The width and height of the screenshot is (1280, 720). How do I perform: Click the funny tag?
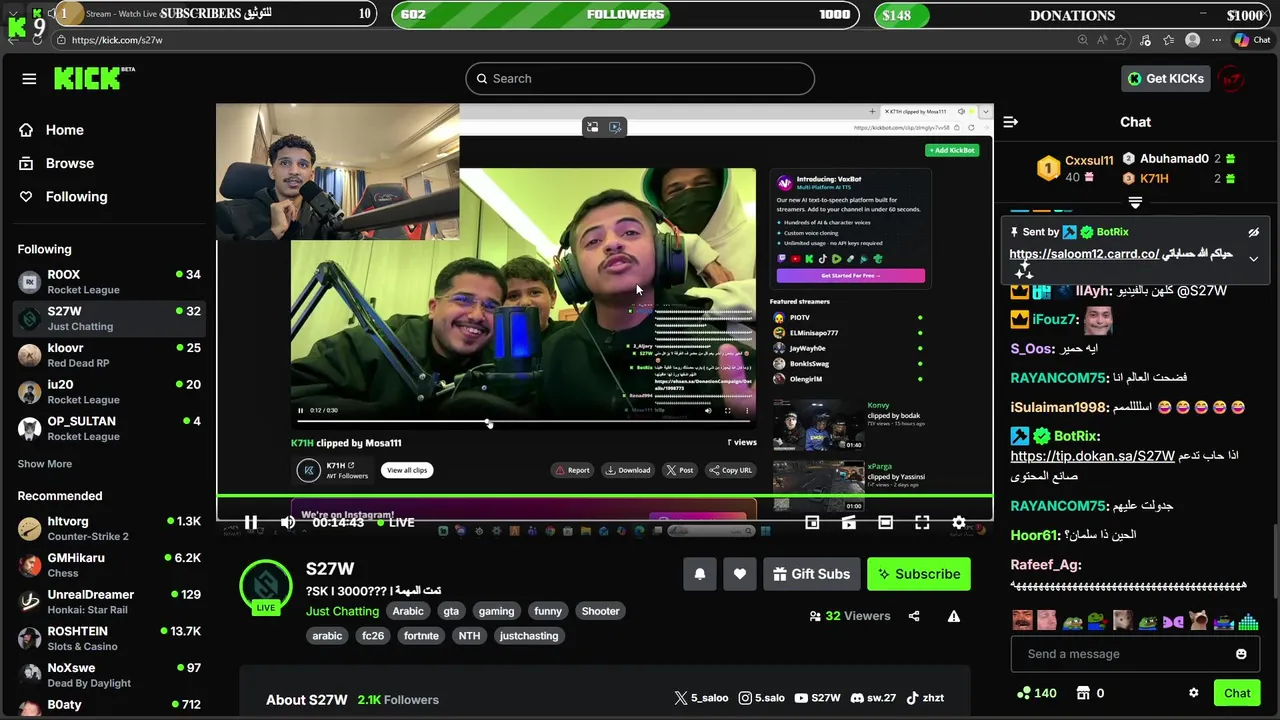[548, 611]
